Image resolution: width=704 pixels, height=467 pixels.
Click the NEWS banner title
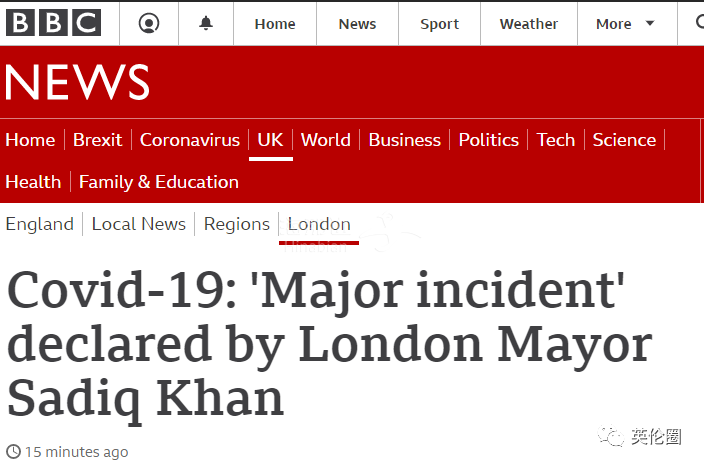[77, 82]
